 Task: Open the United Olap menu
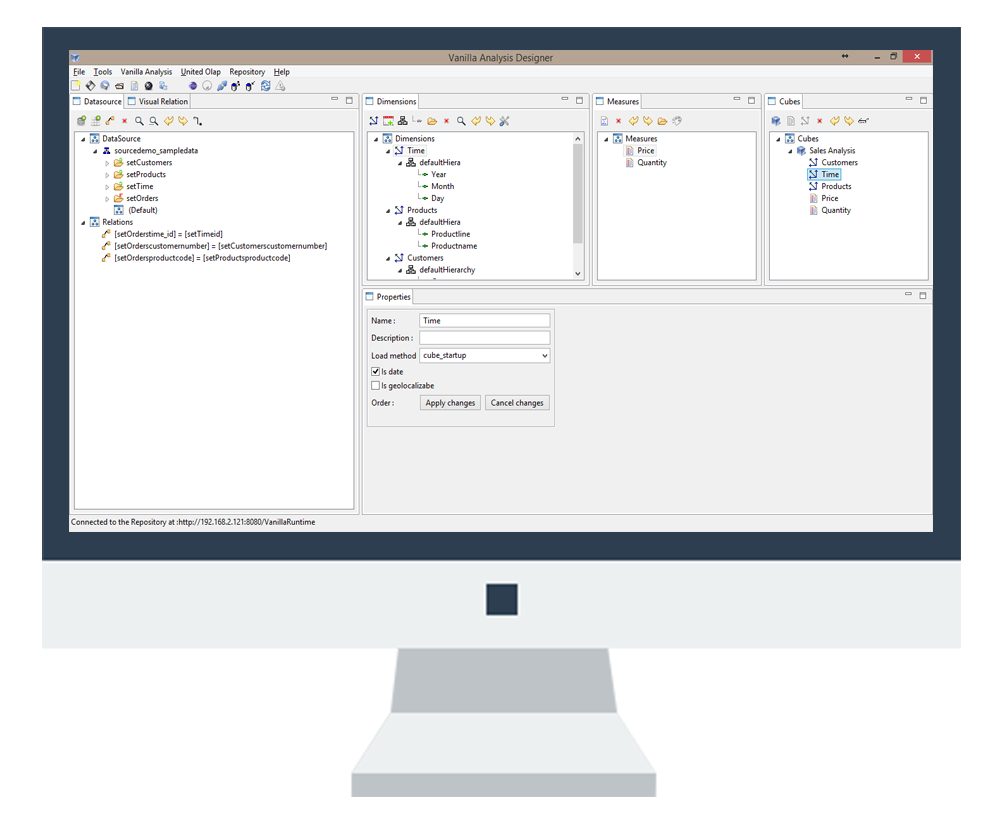[200, 72]
